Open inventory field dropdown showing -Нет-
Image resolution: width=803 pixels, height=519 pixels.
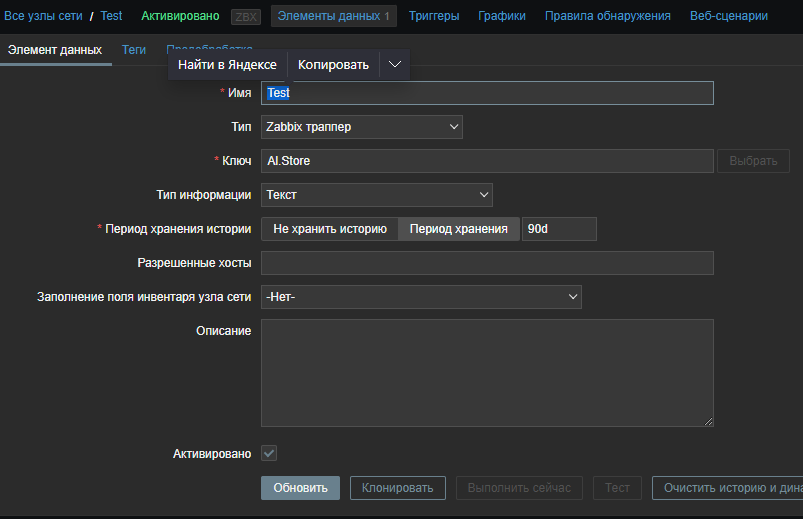point(421,297)
